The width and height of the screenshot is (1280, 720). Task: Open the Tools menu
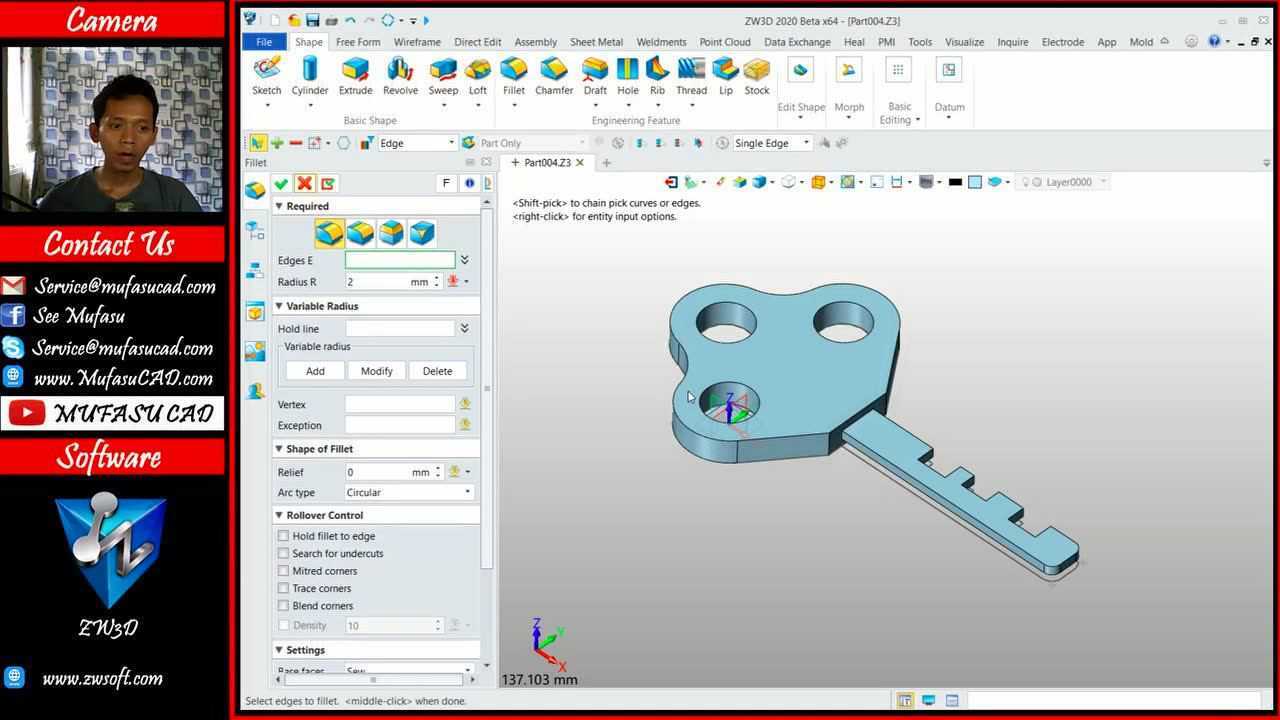click(919, 42)
